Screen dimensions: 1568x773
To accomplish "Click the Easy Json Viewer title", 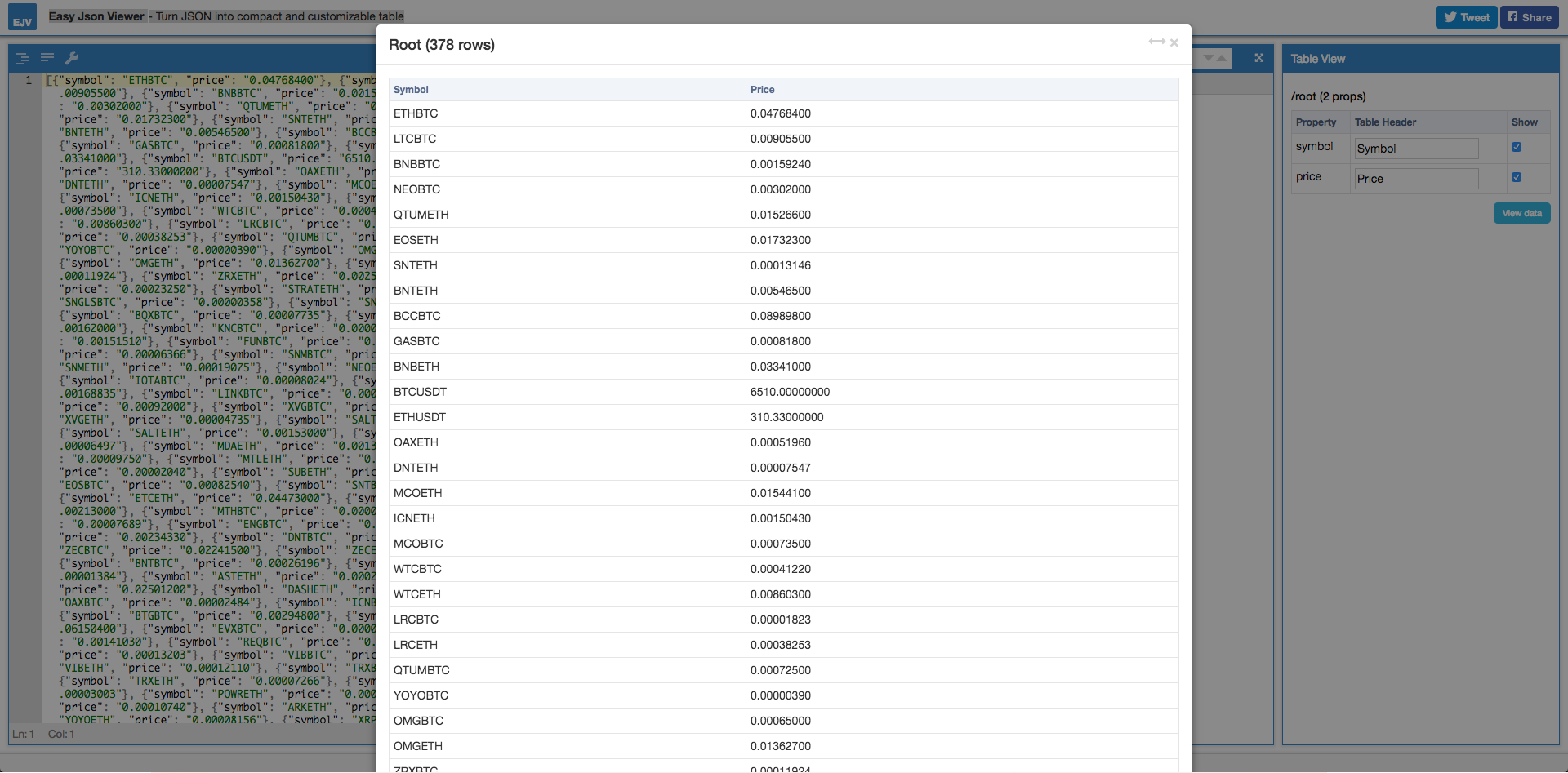I will click(96, 16).
